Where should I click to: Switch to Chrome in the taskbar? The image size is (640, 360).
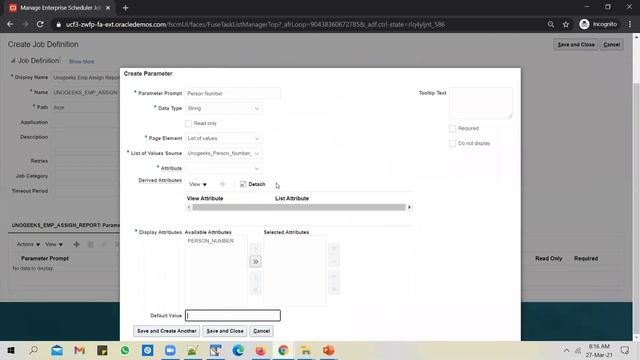click(x=283, y=351)
